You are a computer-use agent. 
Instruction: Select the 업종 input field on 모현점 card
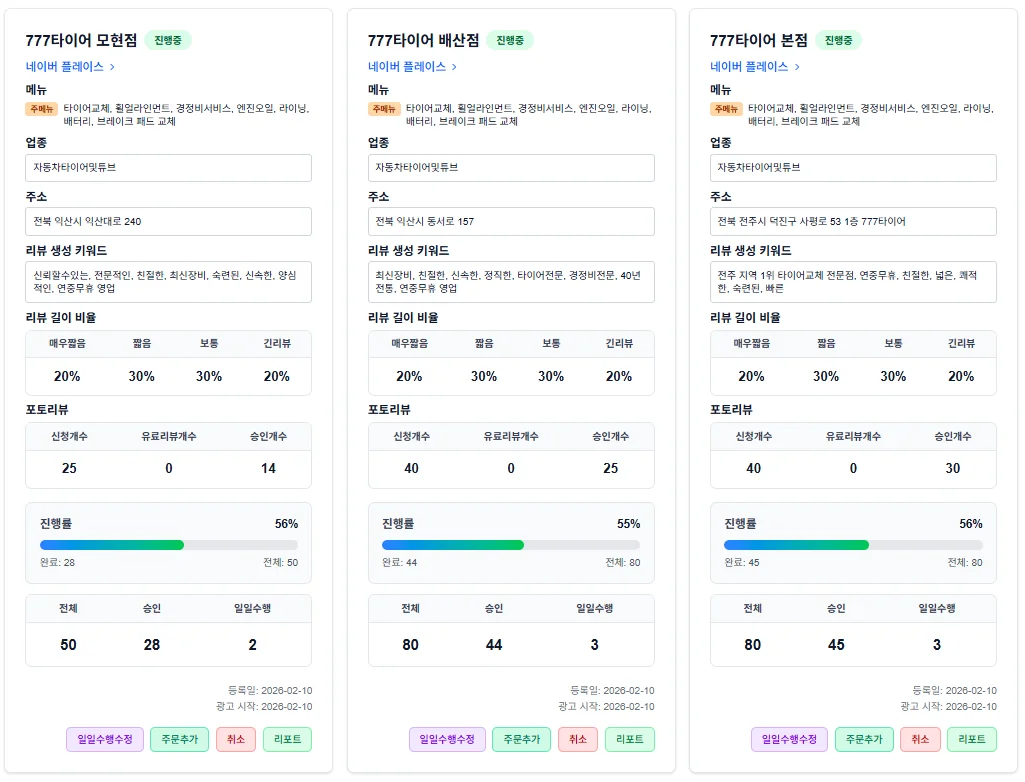[x=168, y=167]
